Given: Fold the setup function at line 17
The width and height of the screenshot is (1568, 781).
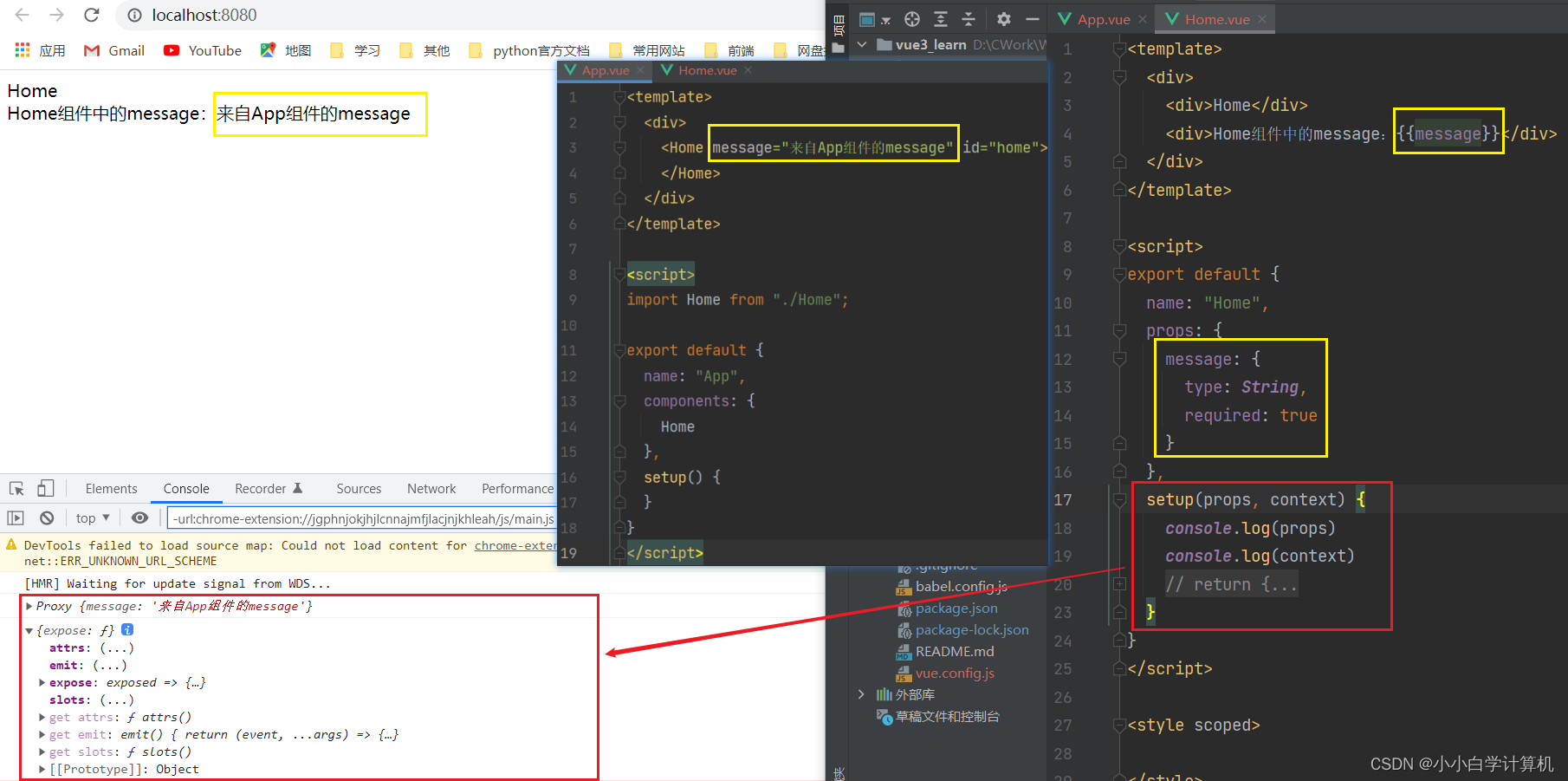Looking at the screenshot, I should point(1119,500).
